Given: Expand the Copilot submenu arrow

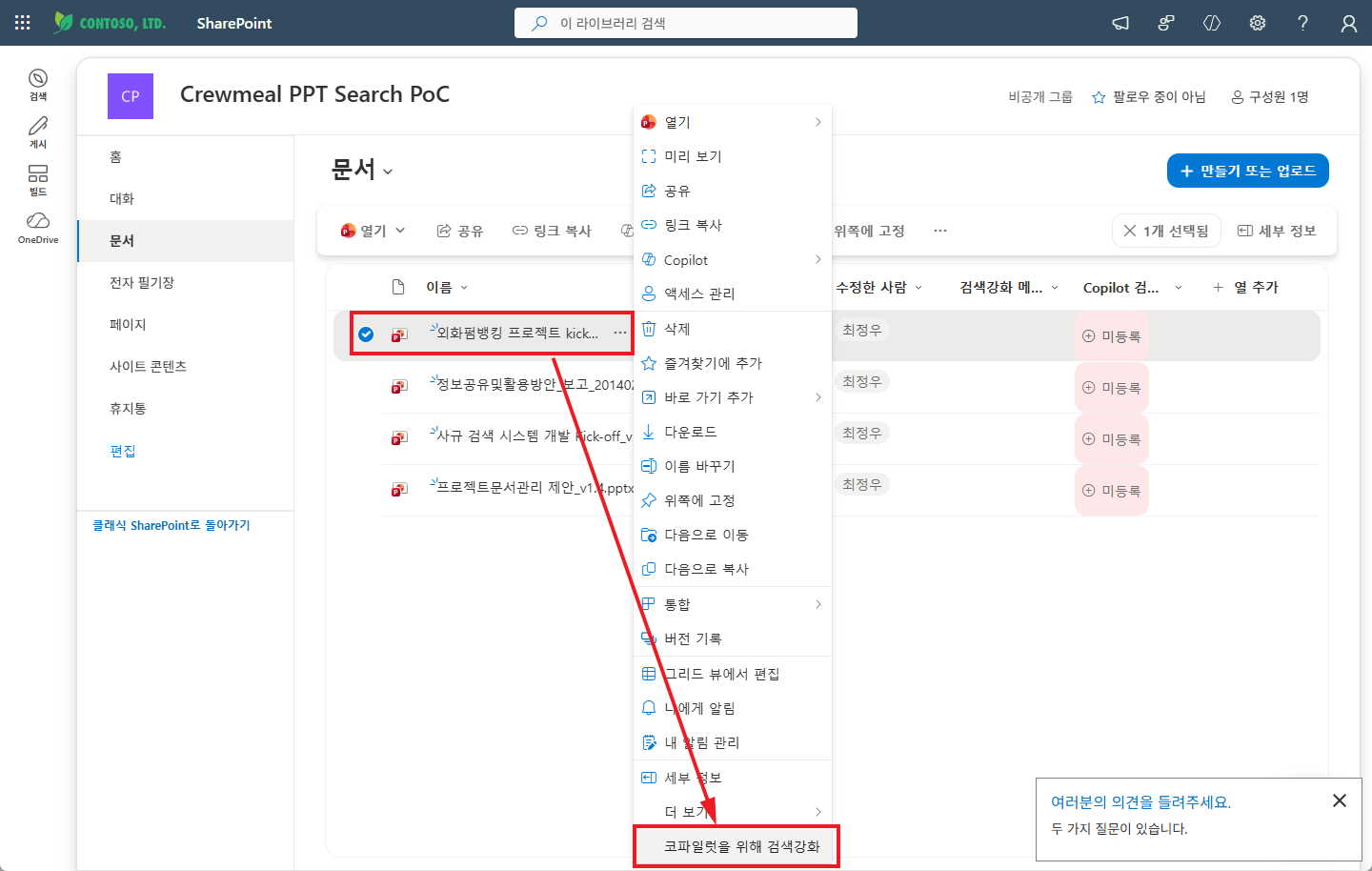Looking at the screenshot, I should tap(818, 259).
